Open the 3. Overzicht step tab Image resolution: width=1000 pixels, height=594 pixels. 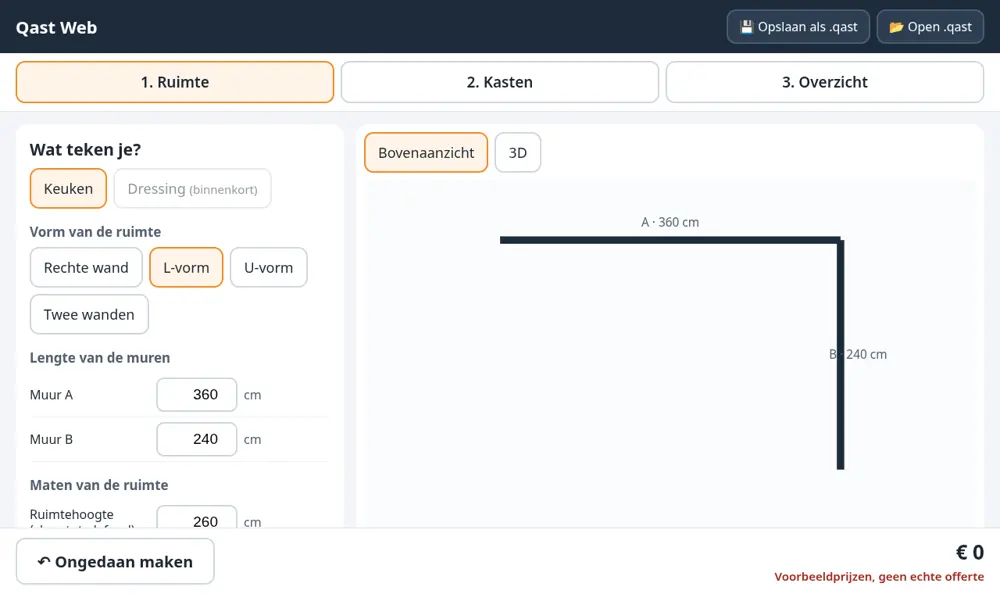click(825, 82)
